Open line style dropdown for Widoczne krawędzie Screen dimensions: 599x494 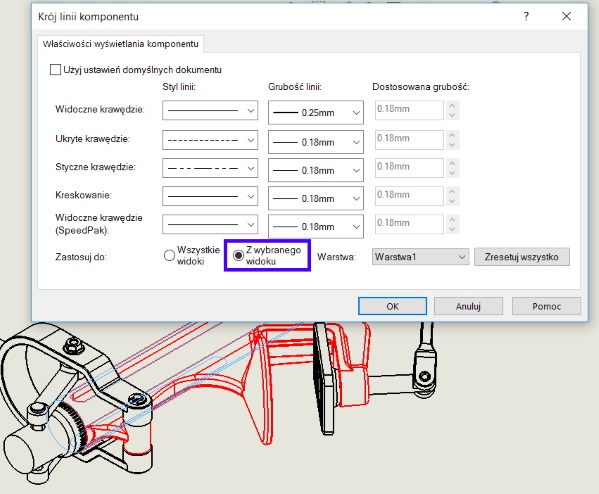coord(210,110)
